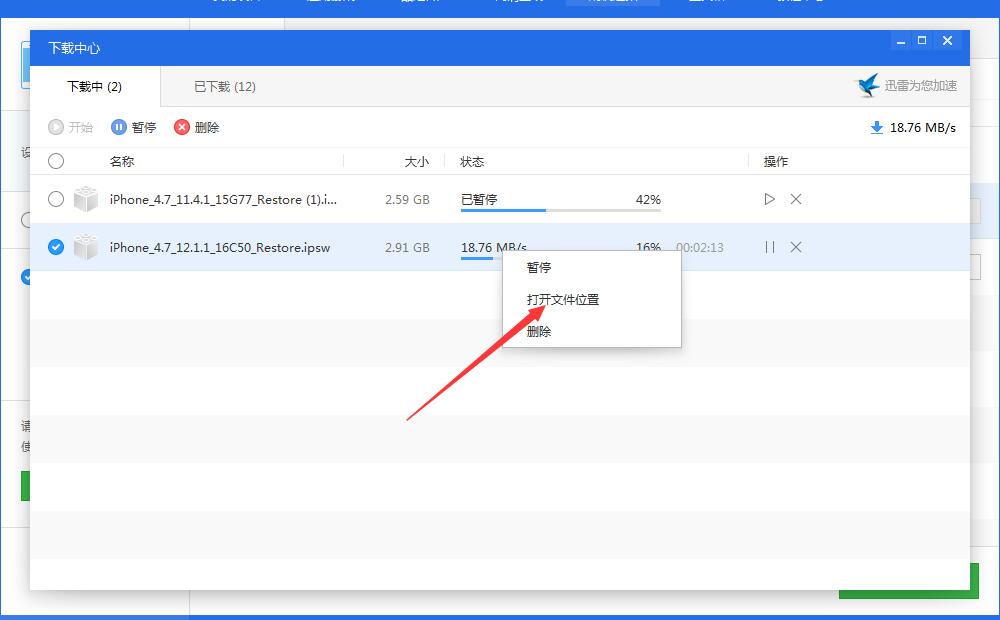Switch to the 已下载 (12) tab

[x=223, y=87]
